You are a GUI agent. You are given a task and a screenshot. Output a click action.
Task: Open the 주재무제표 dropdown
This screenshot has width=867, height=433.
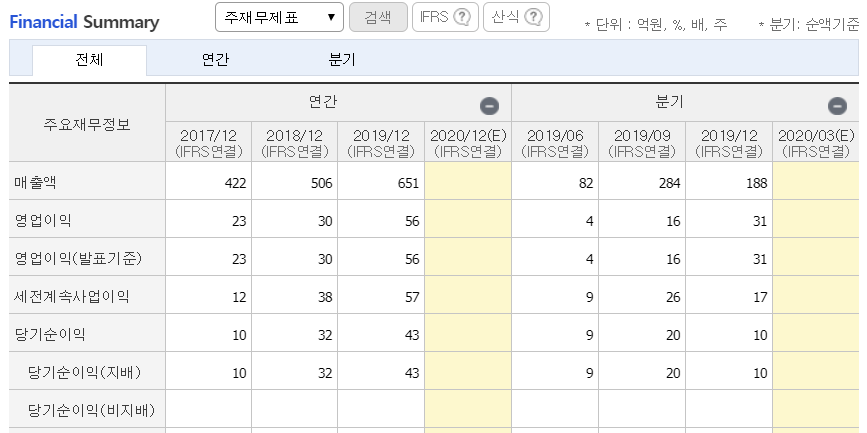pyautogui.click(x=279, y=17)
